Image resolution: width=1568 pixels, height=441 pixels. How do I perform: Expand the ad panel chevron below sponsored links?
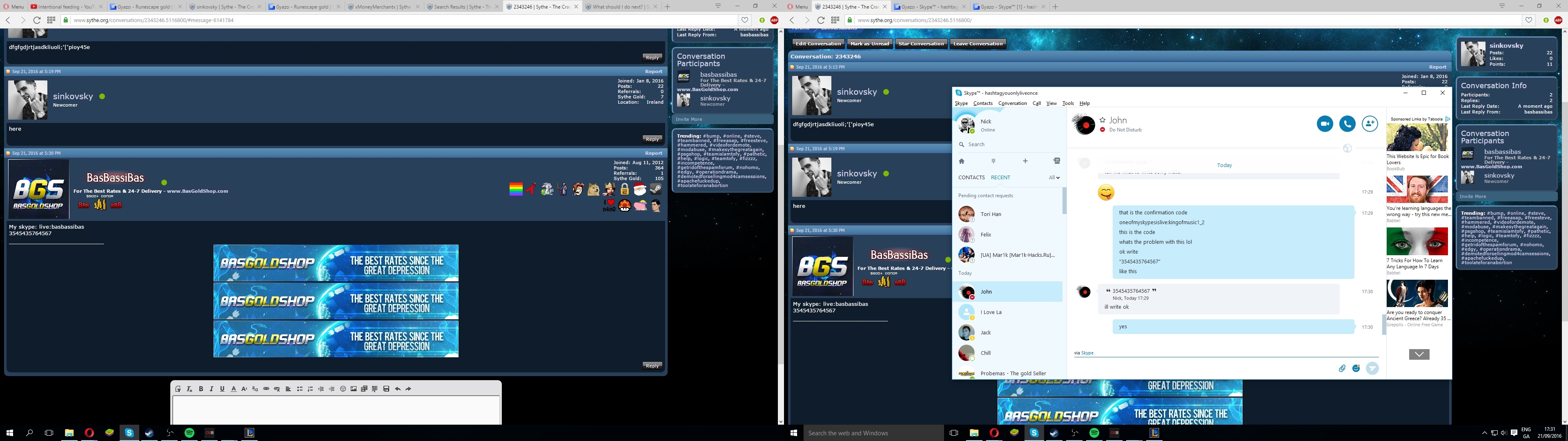(x=1419, y=354)
